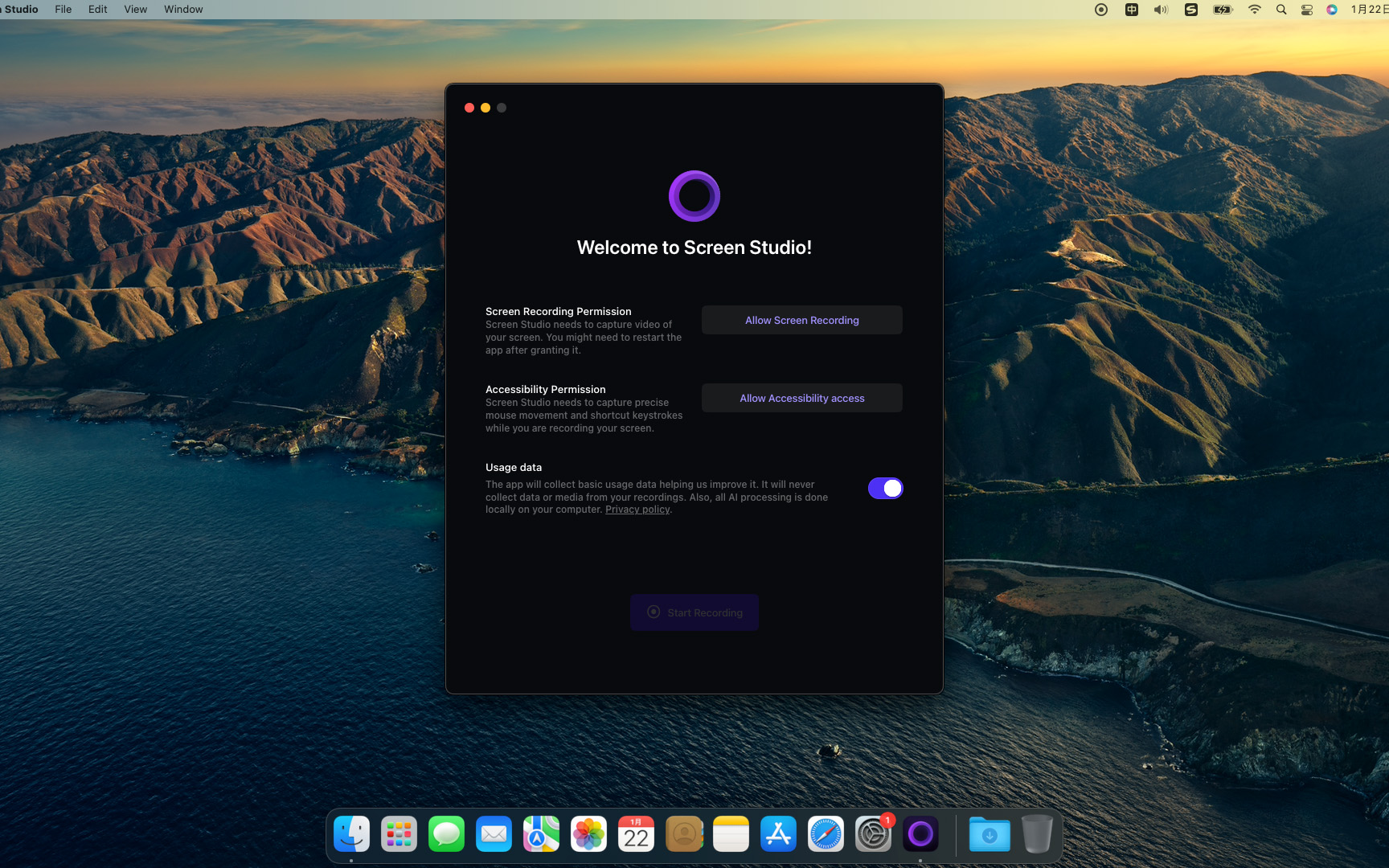Click Allow Accessibility access
The width and height of the screenshot is (1389, 868).
801,398
